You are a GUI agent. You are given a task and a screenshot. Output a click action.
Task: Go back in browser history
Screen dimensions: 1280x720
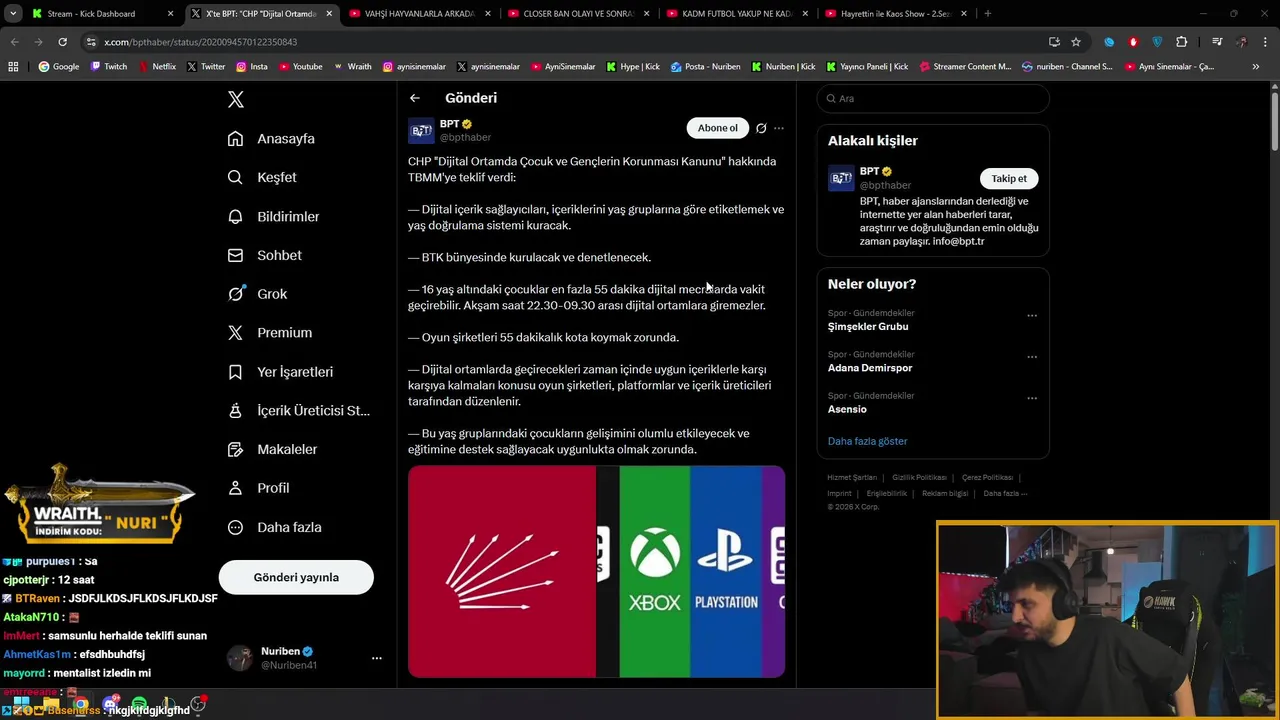14,42
